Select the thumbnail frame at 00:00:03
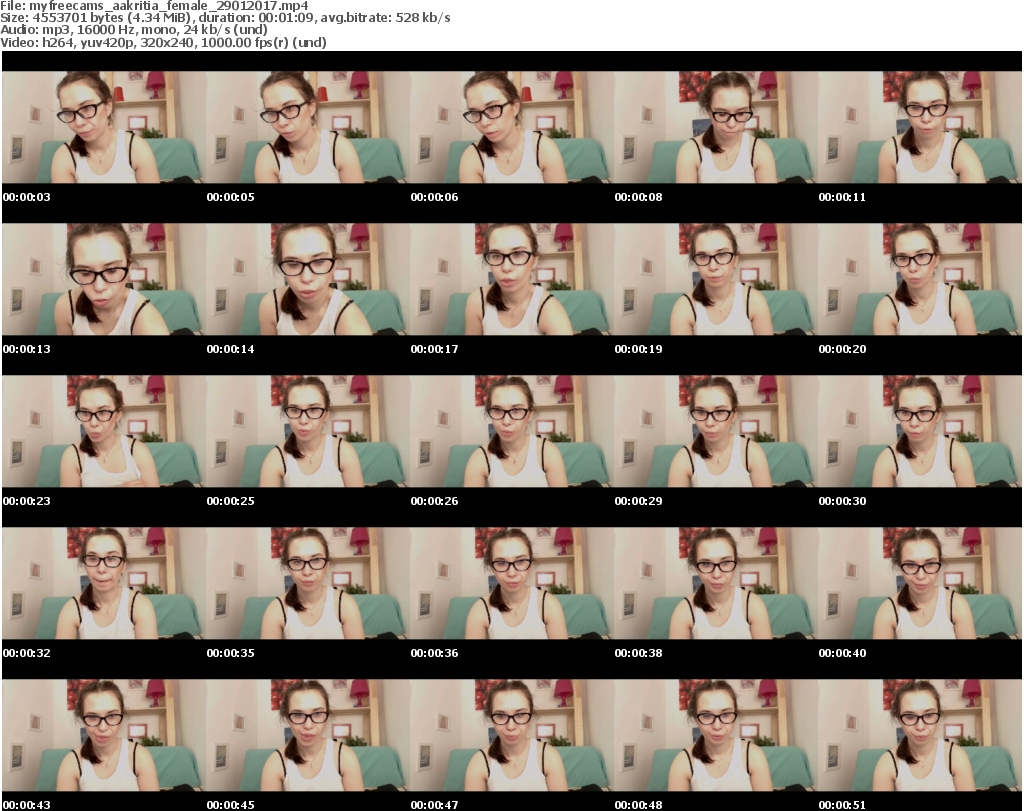 click(104, 127)
